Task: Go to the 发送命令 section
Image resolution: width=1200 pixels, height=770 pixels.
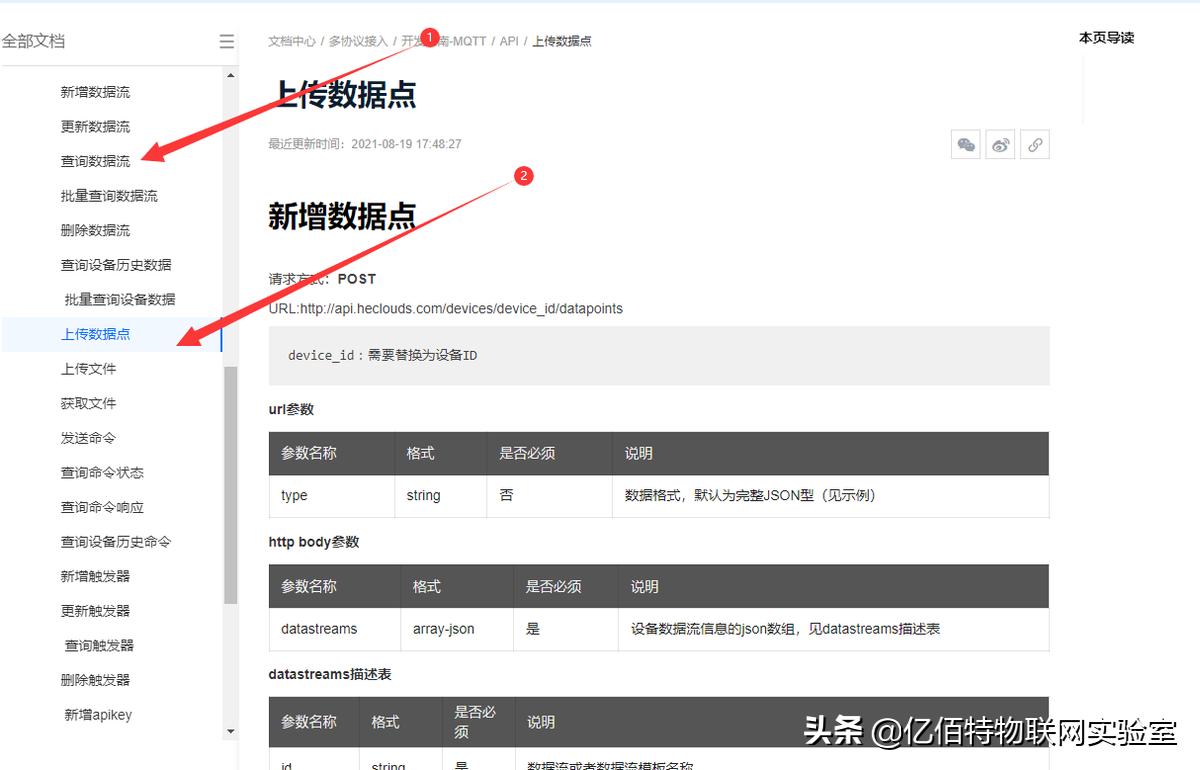Action: [x=88, y=437]
